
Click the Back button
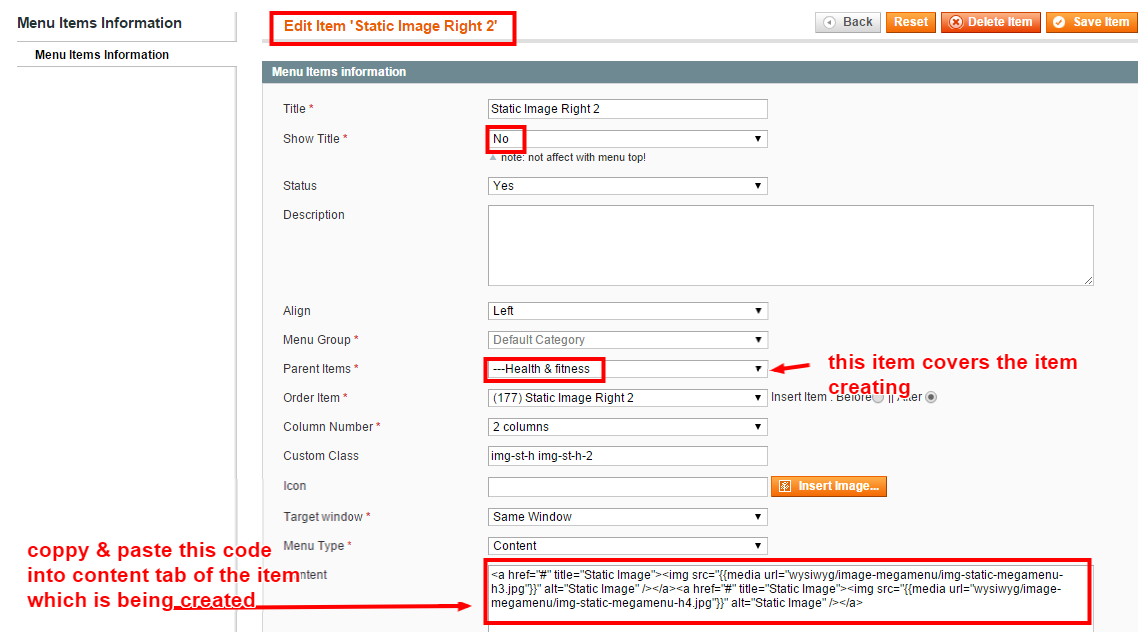click(848, 22)
